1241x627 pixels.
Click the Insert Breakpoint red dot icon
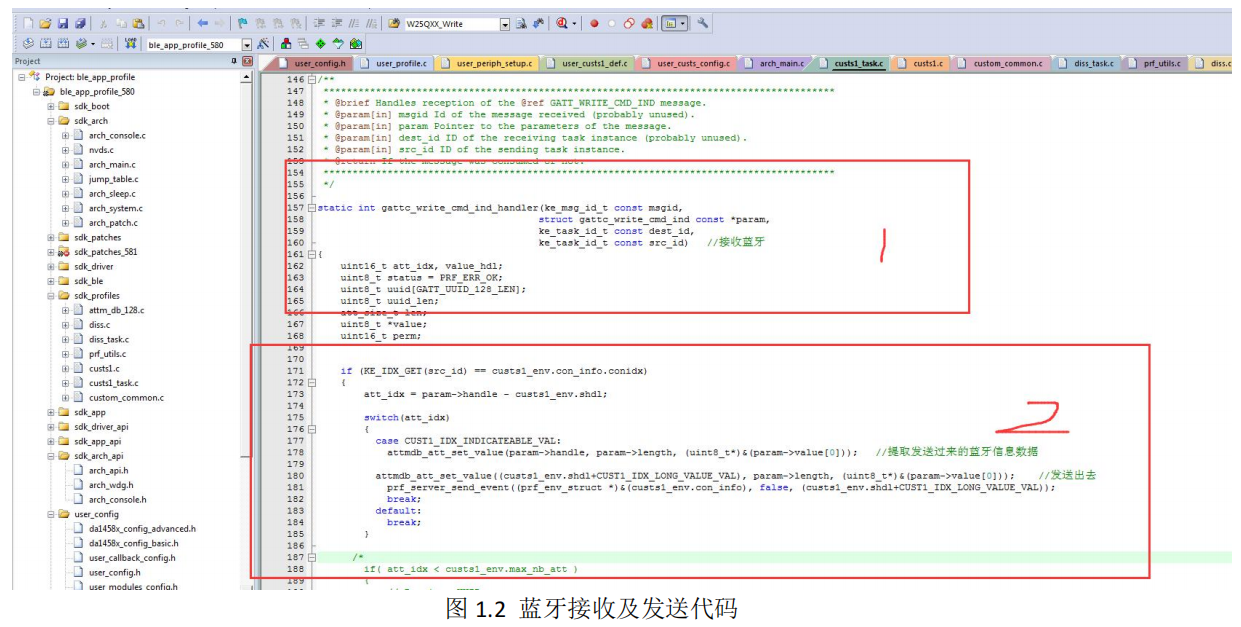(594, 23)
